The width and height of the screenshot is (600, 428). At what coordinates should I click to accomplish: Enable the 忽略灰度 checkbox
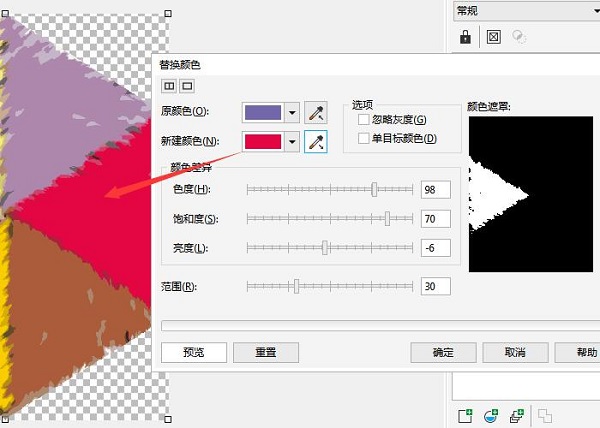(x=364, y=120)
